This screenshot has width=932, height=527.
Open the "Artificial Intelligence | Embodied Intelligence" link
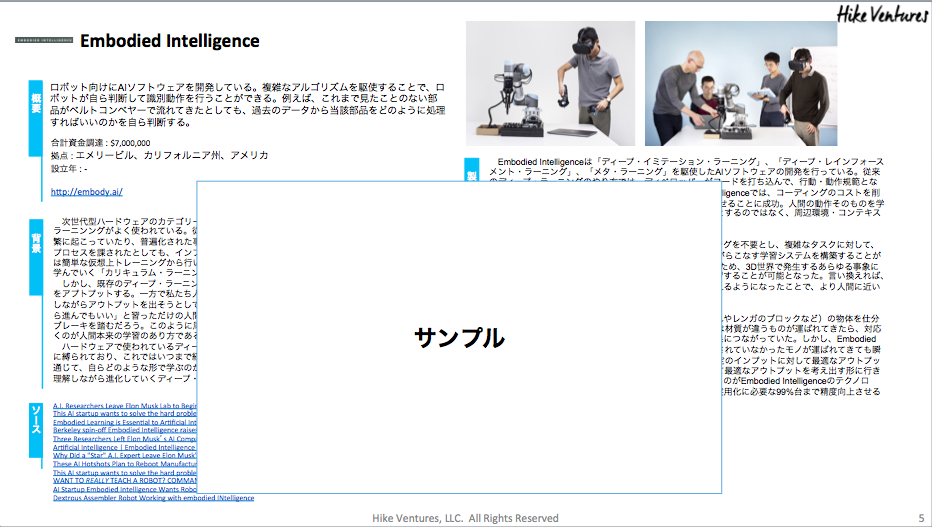tap(125, 447)
